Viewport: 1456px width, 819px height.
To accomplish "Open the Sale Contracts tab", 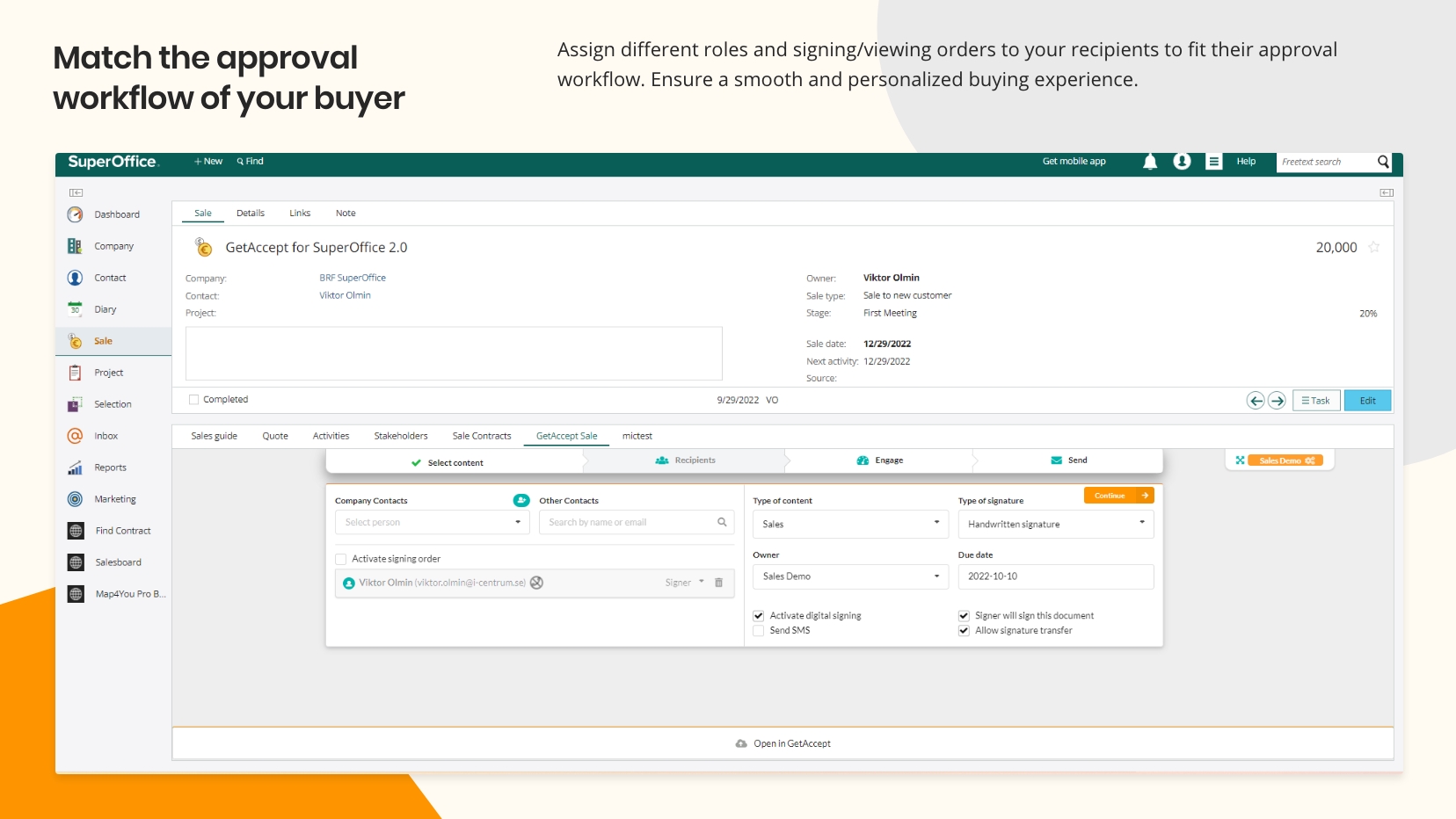I will (x=482, y=436).
